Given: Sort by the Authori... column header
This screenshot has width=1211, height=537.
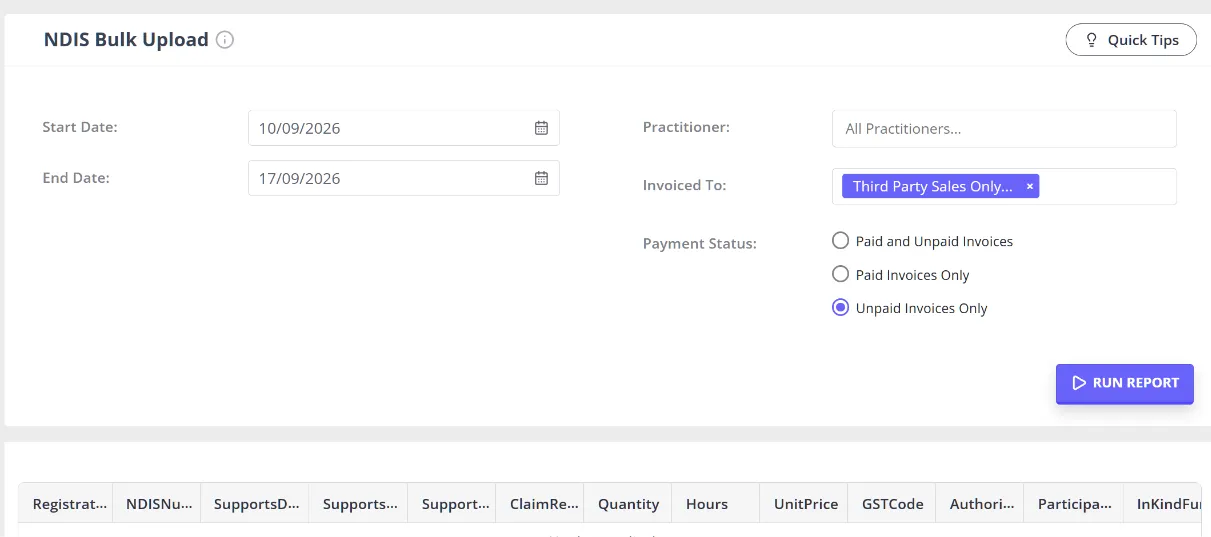Looking at the screenshot, I should coord(980,504).
